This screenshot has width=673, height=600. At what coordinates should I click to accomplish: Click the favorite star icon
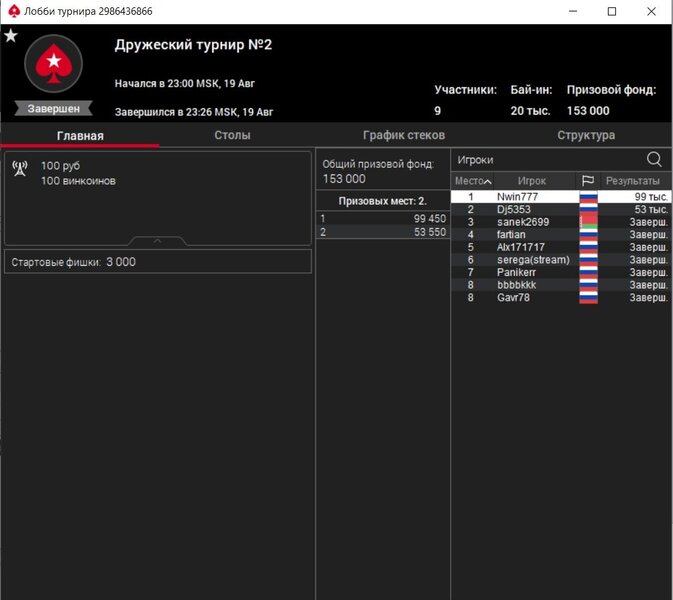(x=11, y=36)
